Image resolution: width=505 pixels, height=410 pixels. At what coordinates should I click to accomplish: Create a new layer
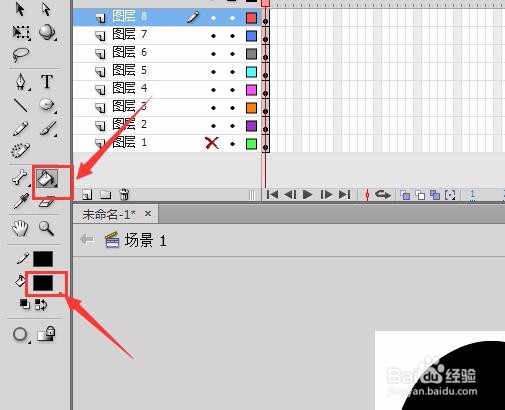pos(87,195)
